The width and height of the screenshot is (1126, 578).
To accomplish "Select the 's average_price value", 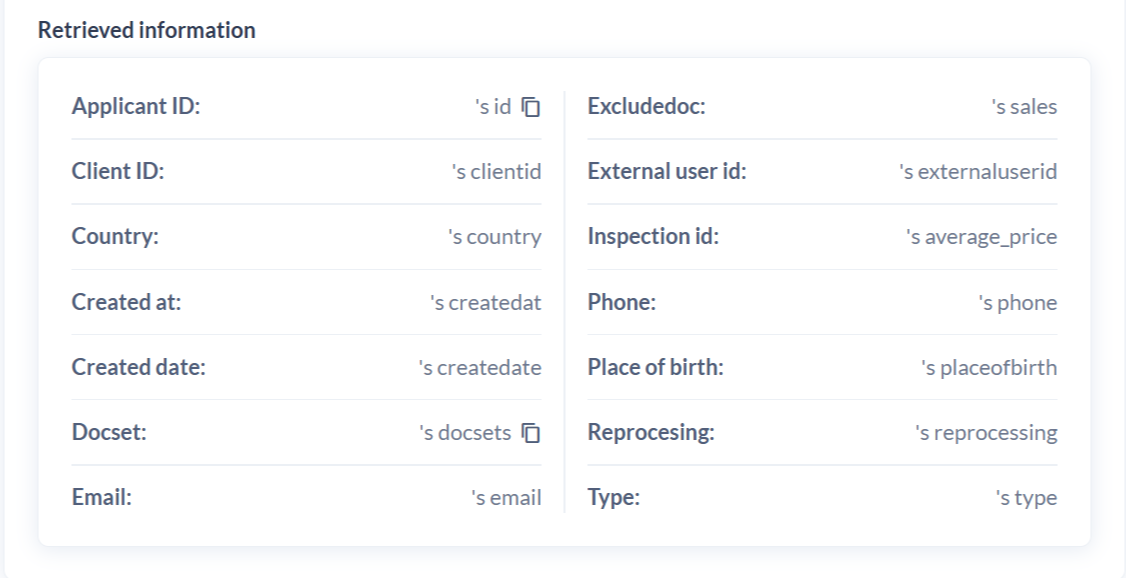I will pyautogui.click(x=981, y=238).
